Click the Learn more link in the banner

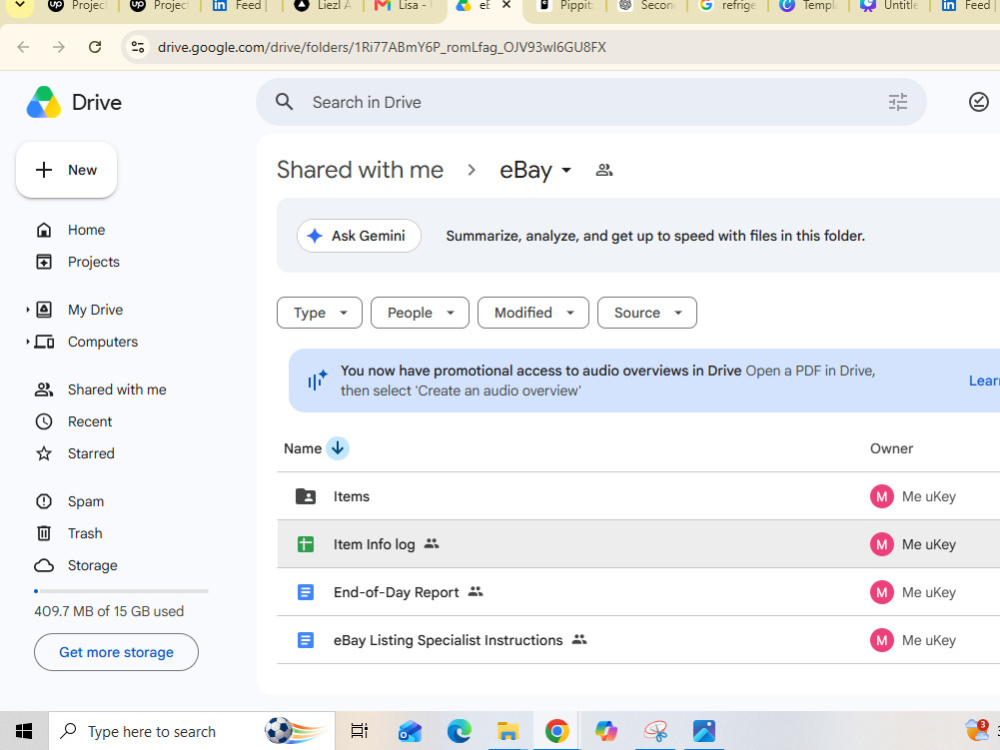click(984, 381)
